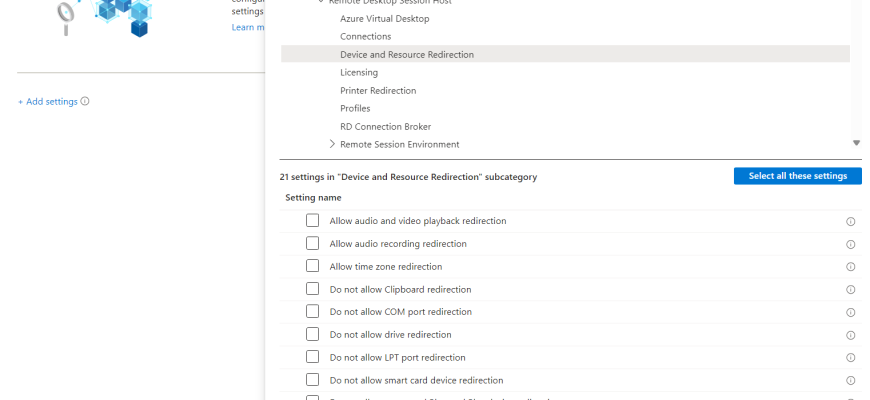The height and width of the screenshot is (400, 870).
Task: Toggle Do not allow smart card device redirection
Action: (313, 380)
